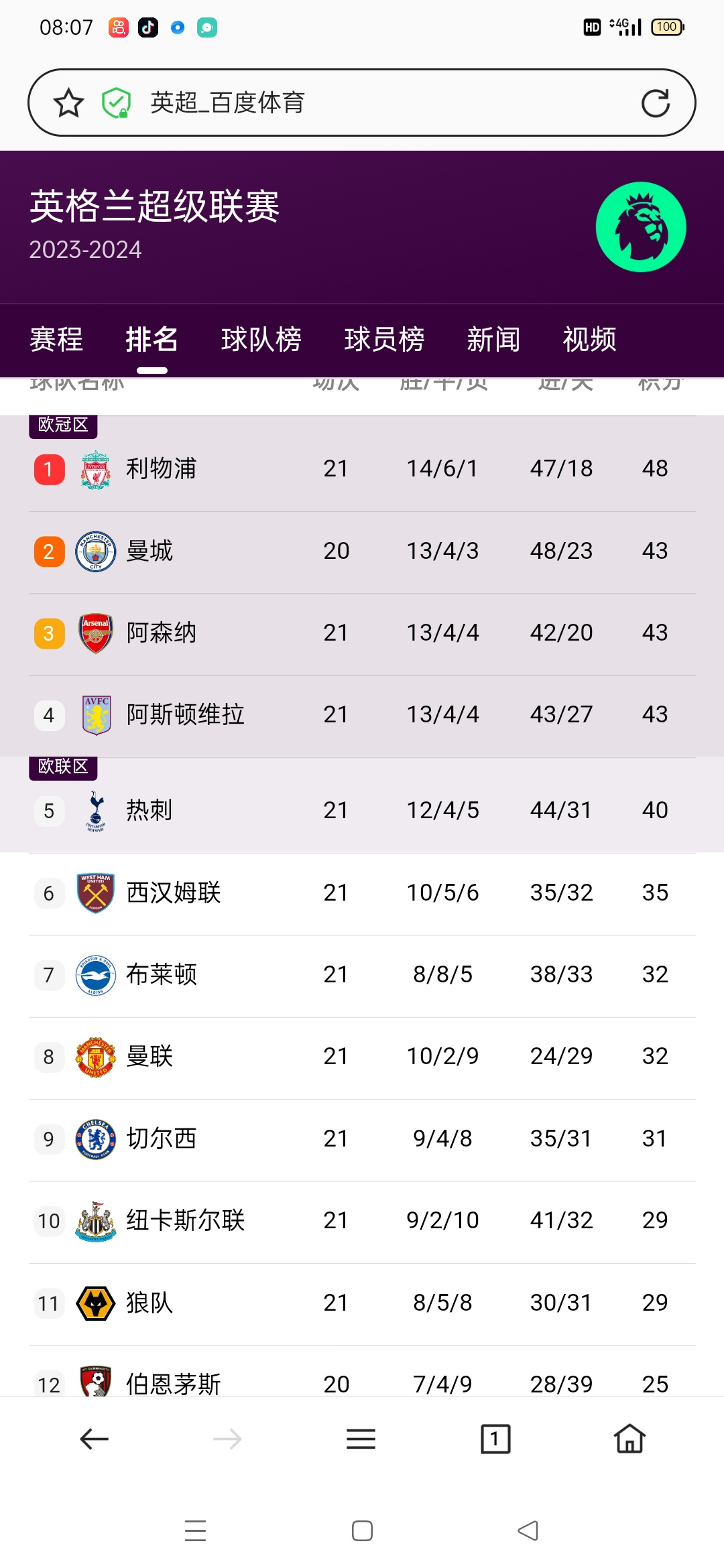Tap the Arsenal club crest

click(x=96, y=633)
